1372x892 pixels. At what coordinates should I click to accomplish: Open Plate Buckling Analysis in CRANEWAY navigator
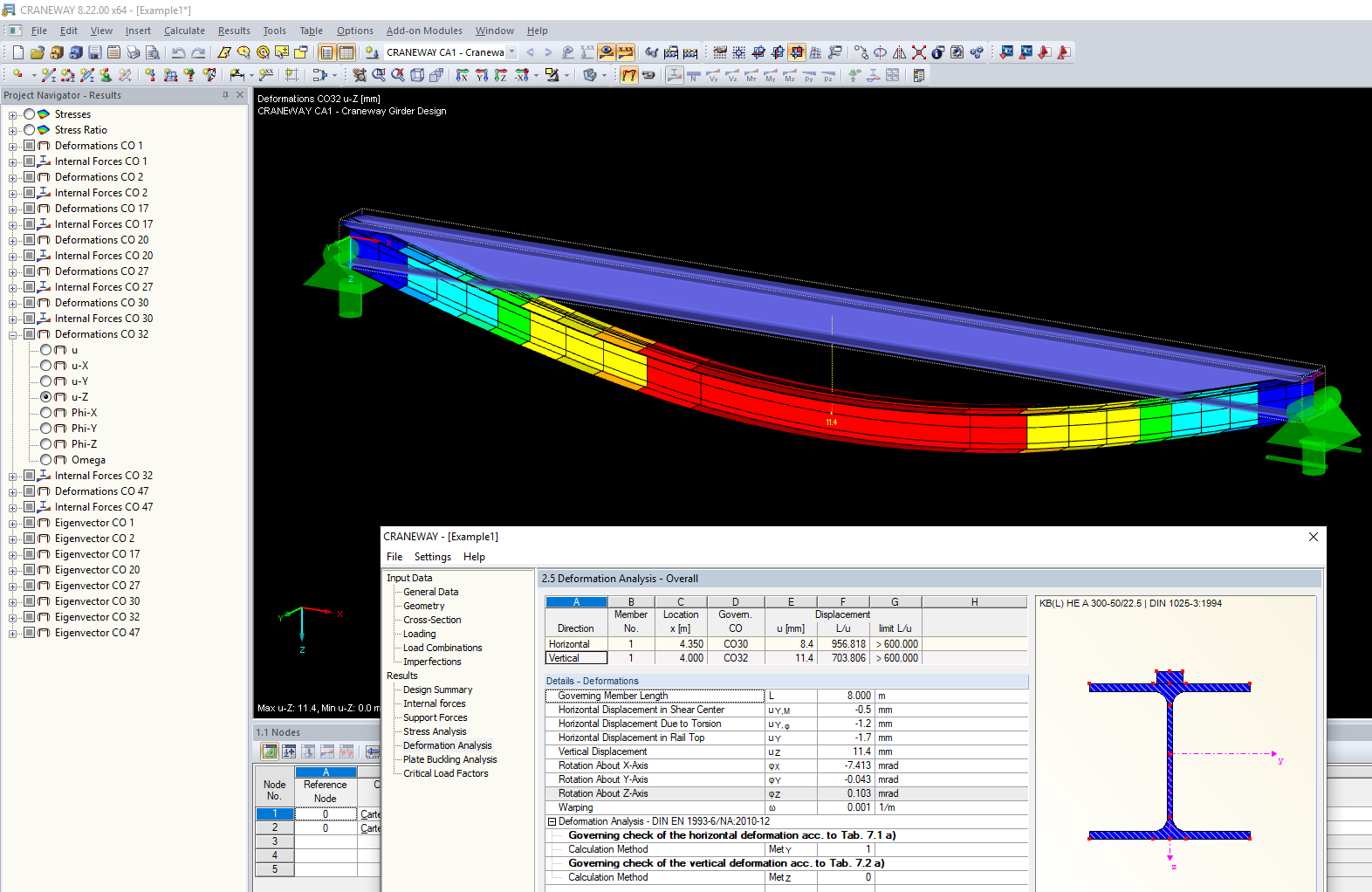tap(449, 759)
